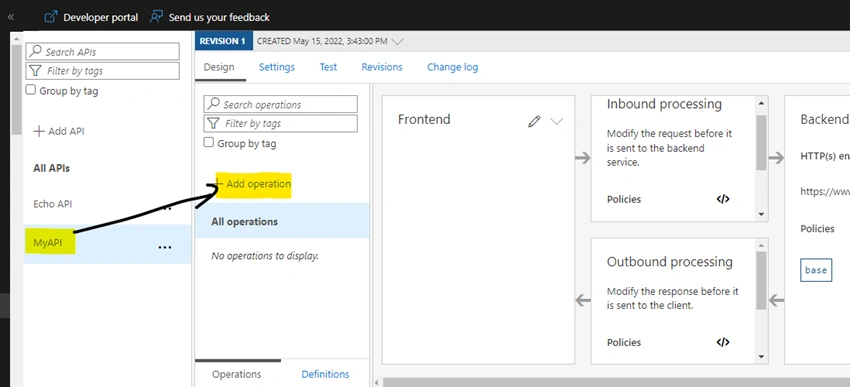This screenshot has height=387, width=850.
Task: Switch to the Settings tab
Action: pos(277,67)
